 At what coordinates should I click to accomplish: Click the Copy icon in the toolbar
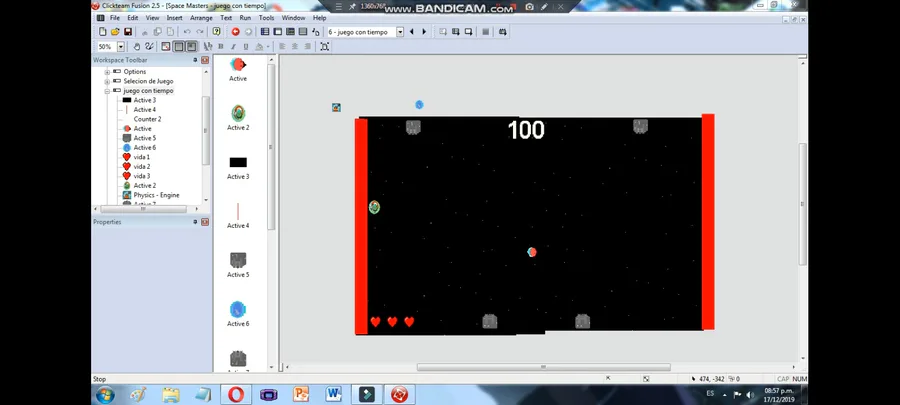pyautogui.click(x=157, y=32)
